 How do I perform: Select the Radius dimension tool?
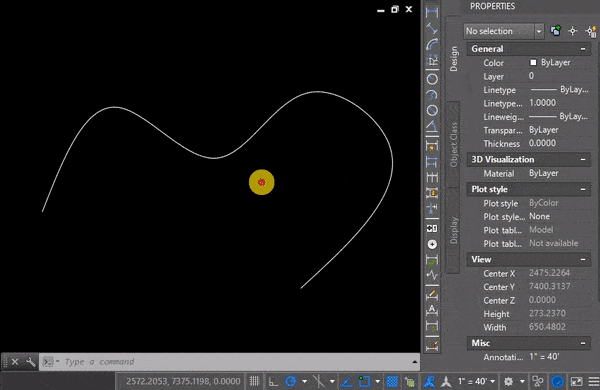432,79
